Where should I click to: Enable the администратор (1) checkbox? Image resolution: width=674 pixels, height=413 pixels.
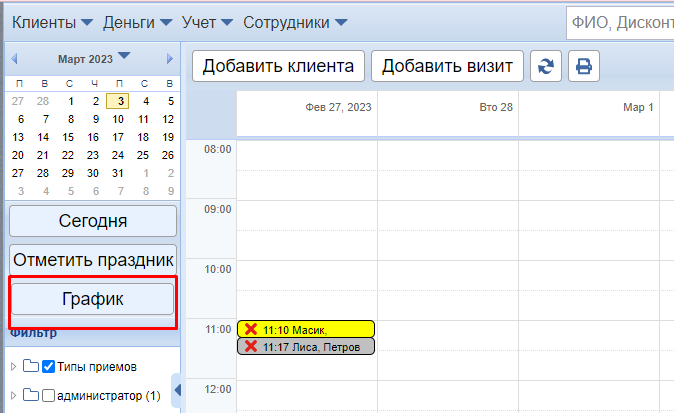(49, 395)
